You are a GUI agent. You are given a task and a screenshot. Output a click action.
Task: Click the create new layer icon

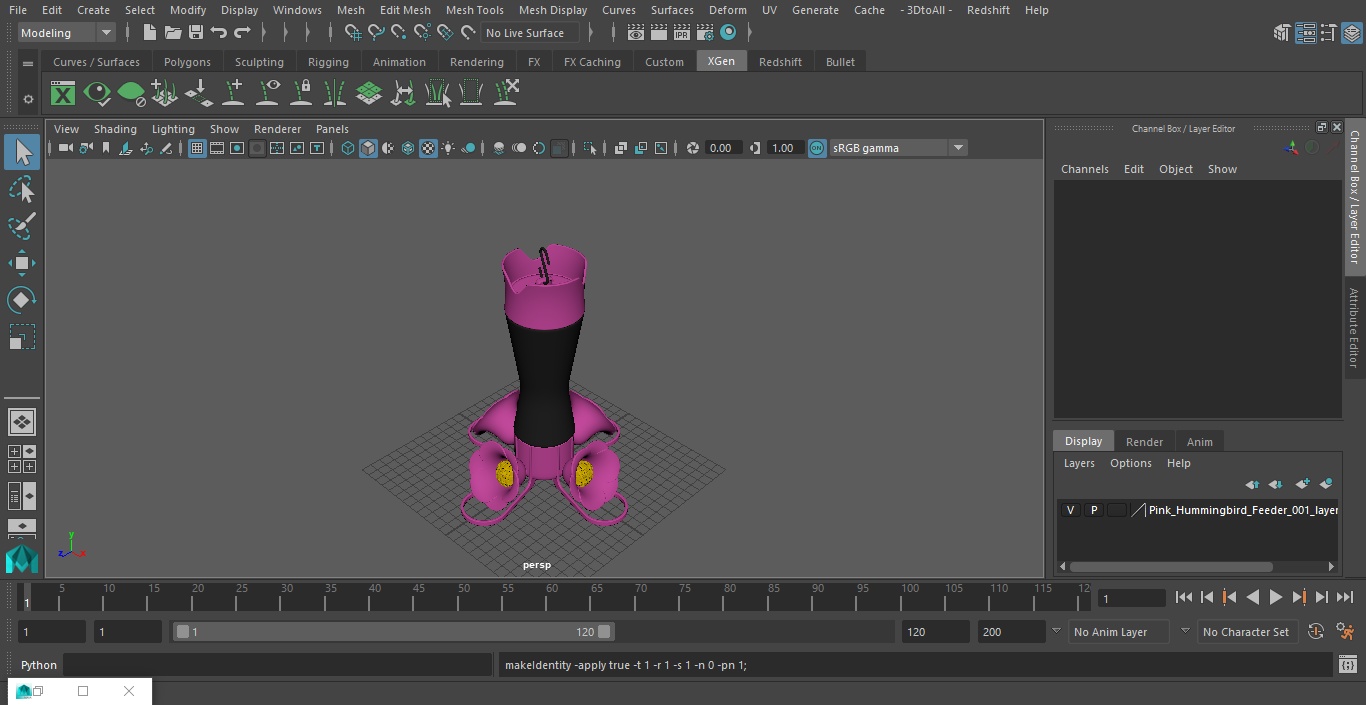click(1302, 484)
